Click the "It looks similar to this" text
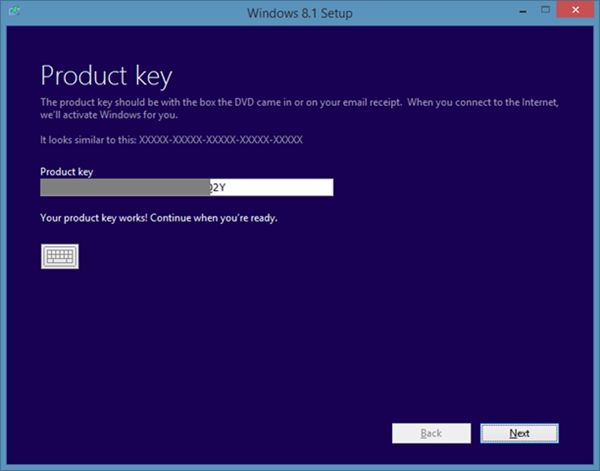 click(x=93, y=140)
